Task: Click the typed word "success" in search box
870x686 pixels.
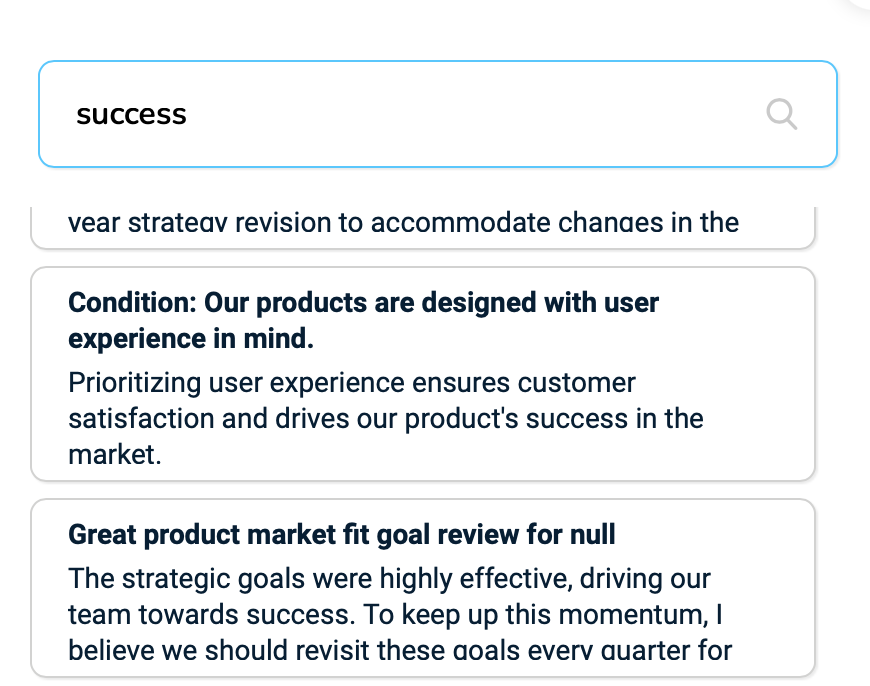Action: click(131, 115)
